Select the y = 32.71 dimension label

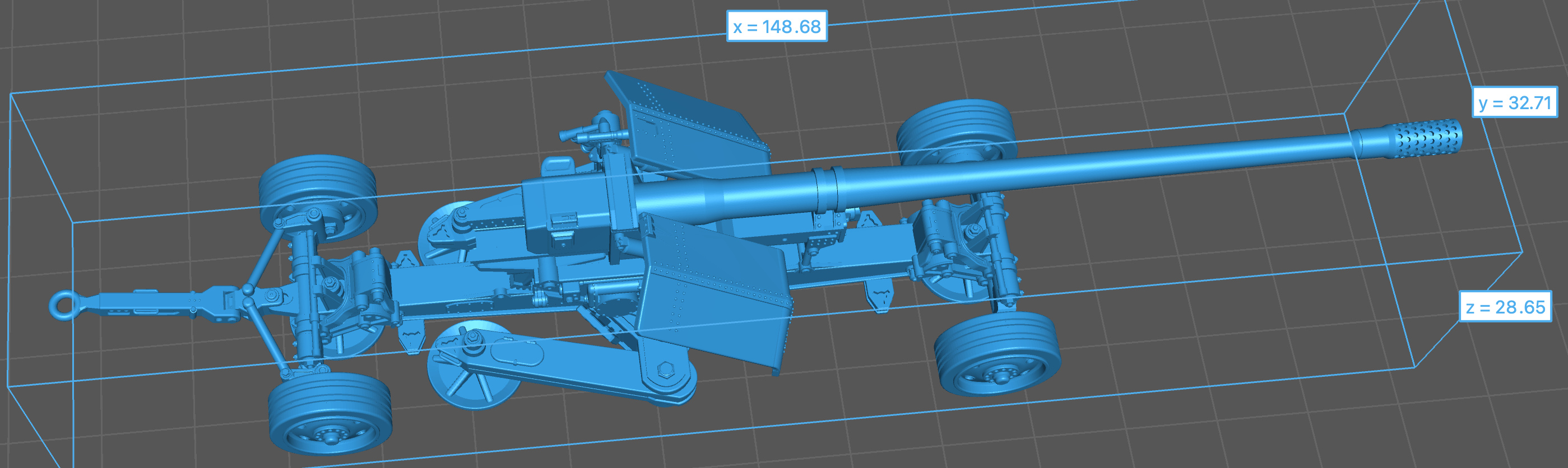coord(1514,102)
